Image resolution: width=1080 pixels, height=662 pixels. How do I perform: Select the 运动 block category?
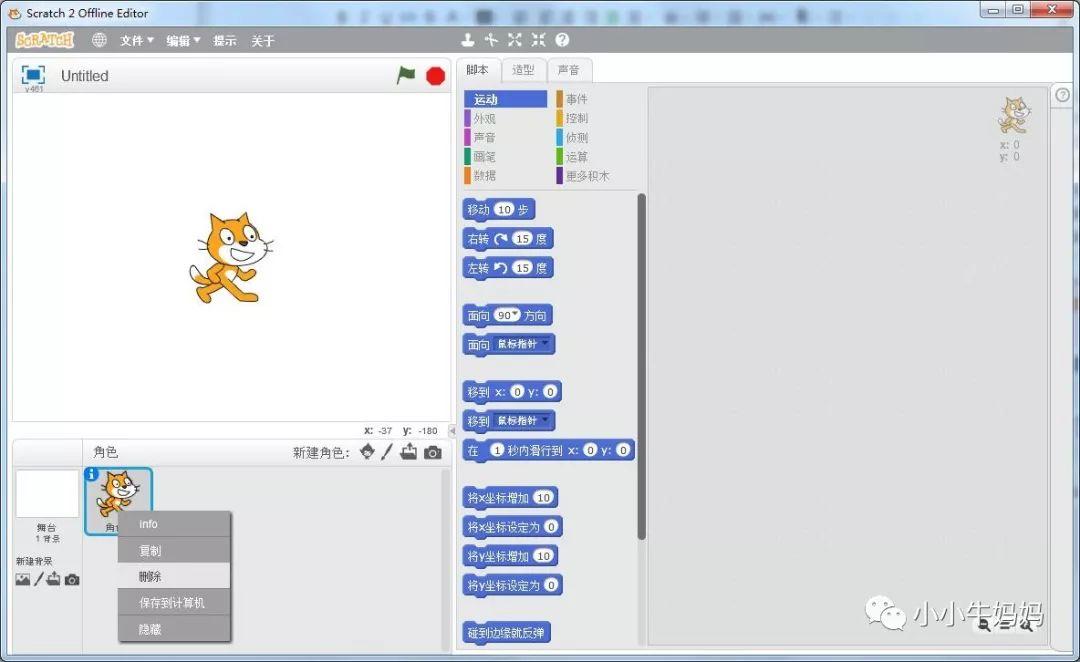(x=506, y=99)
